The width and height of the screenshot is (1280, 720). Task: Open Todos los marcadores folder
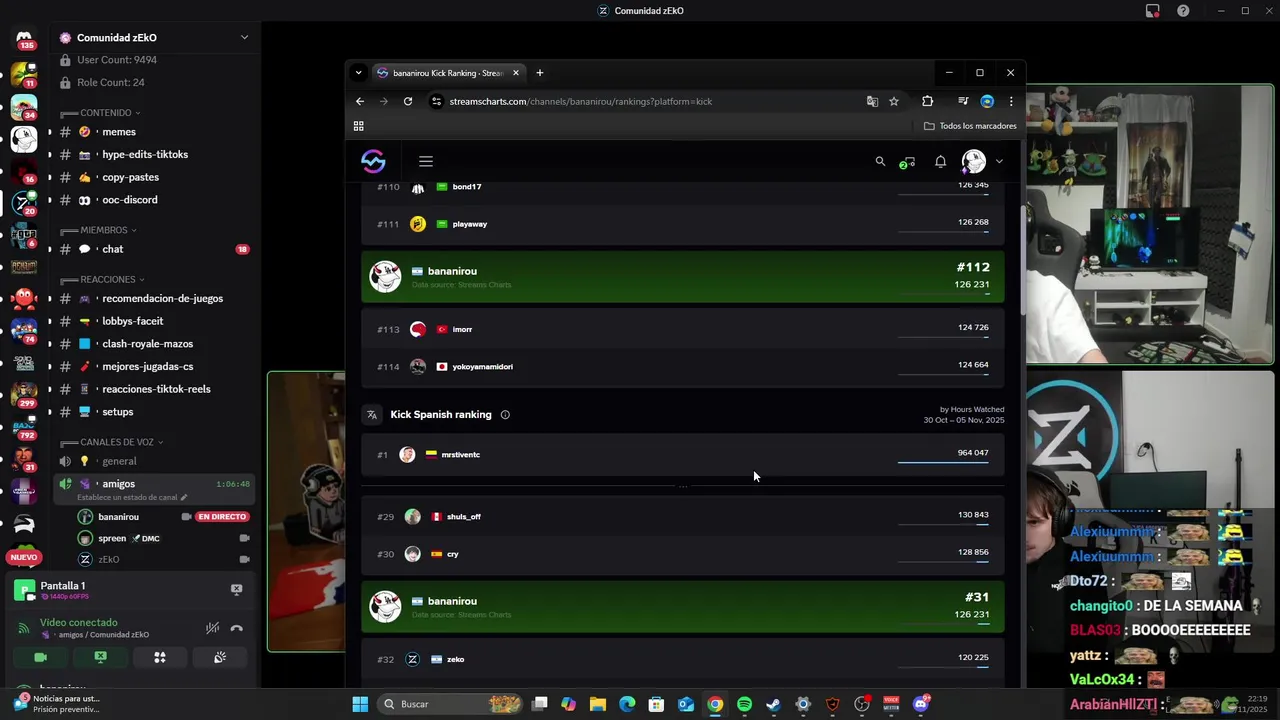(x=970, y=126)
